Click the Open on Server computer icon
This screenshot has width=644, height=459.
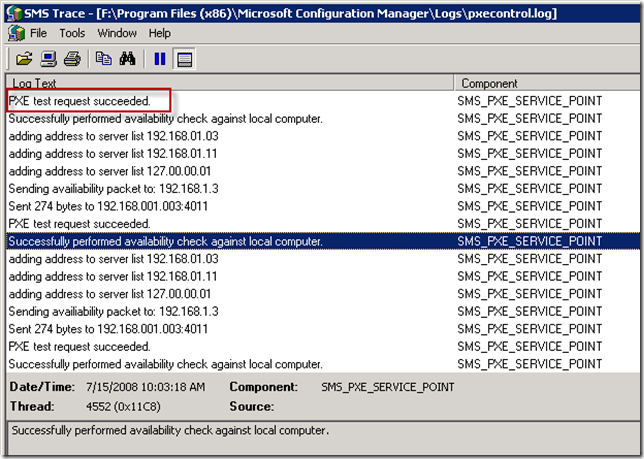pyautogui.click(x=48, y=59)
